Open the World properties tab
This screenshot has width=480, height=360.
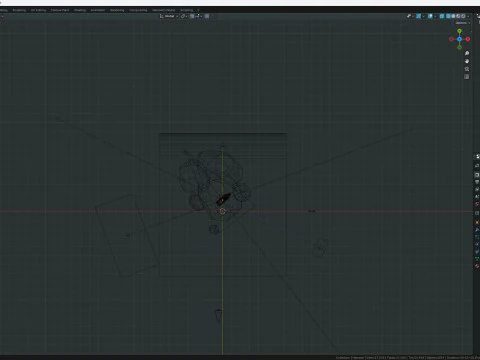477,204
